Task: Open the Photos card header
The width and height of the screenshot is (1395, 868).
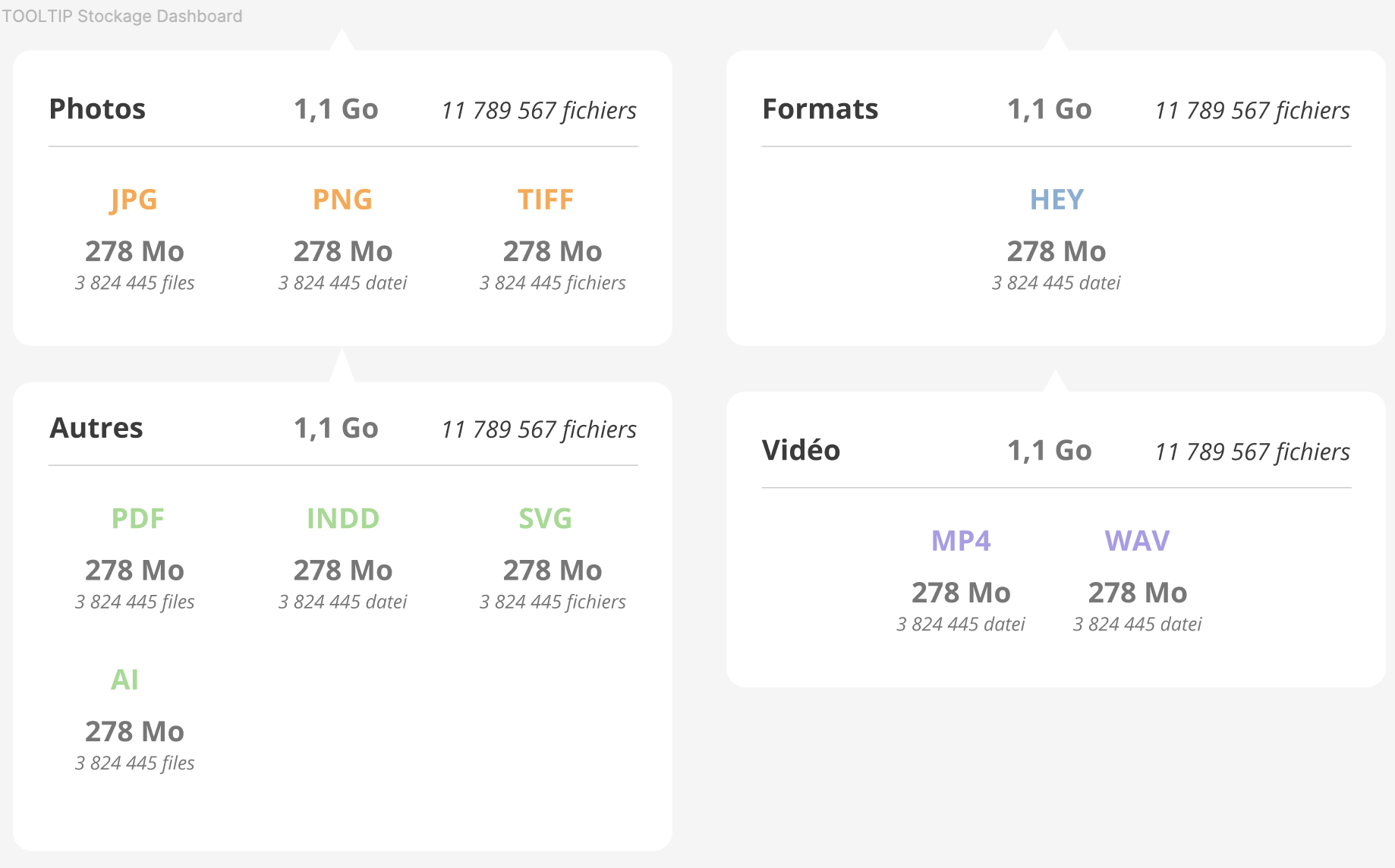Action: point(97,109)
